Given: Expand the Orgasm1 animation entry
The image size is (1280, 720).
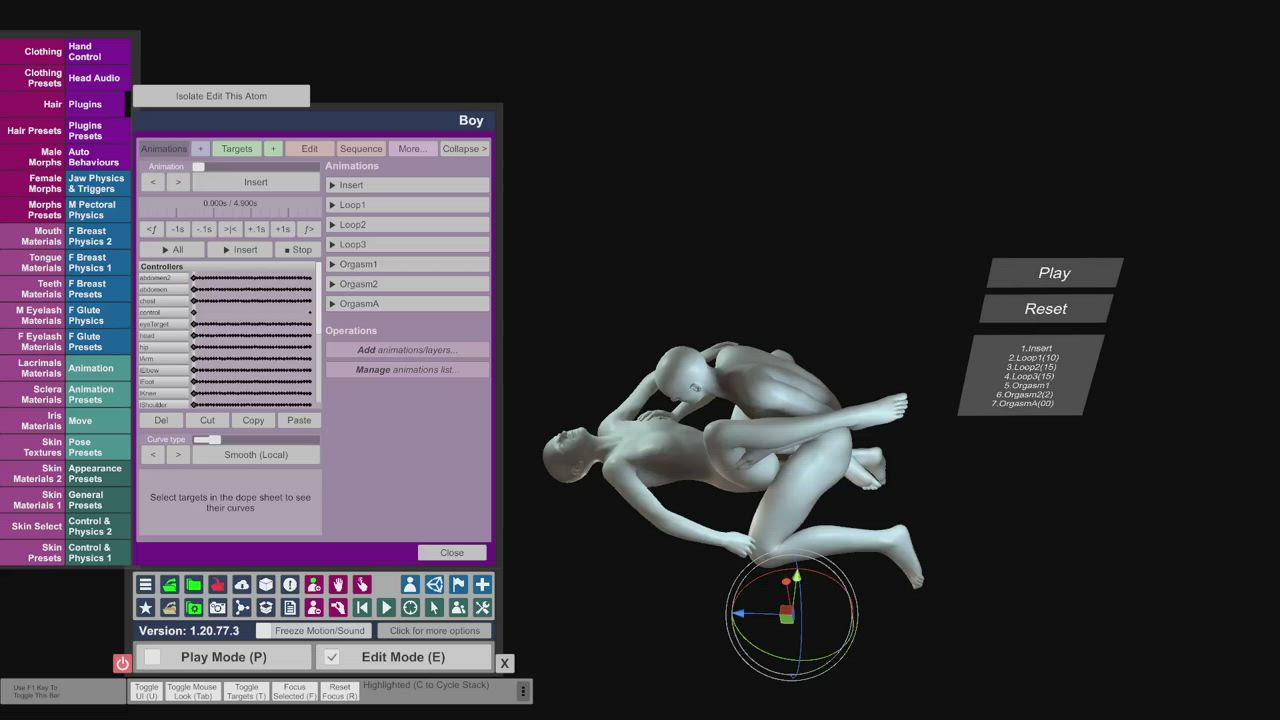Looking at the screenshot, I should tap(408, 264).
